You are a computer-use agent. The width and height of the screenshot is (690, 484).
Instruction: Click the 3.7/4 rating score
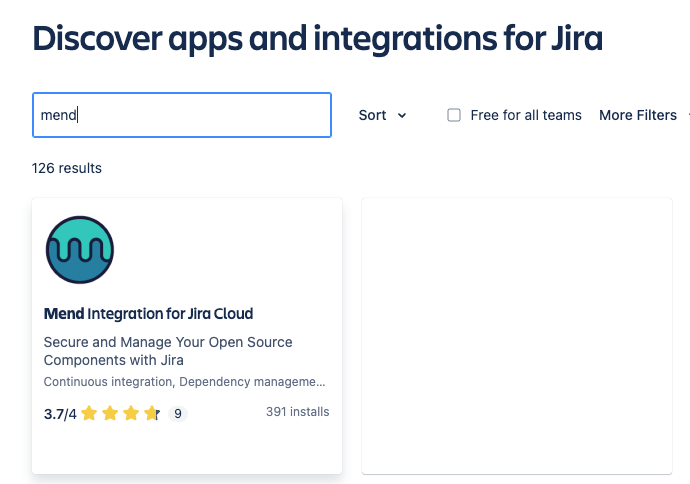coord(60,413)
